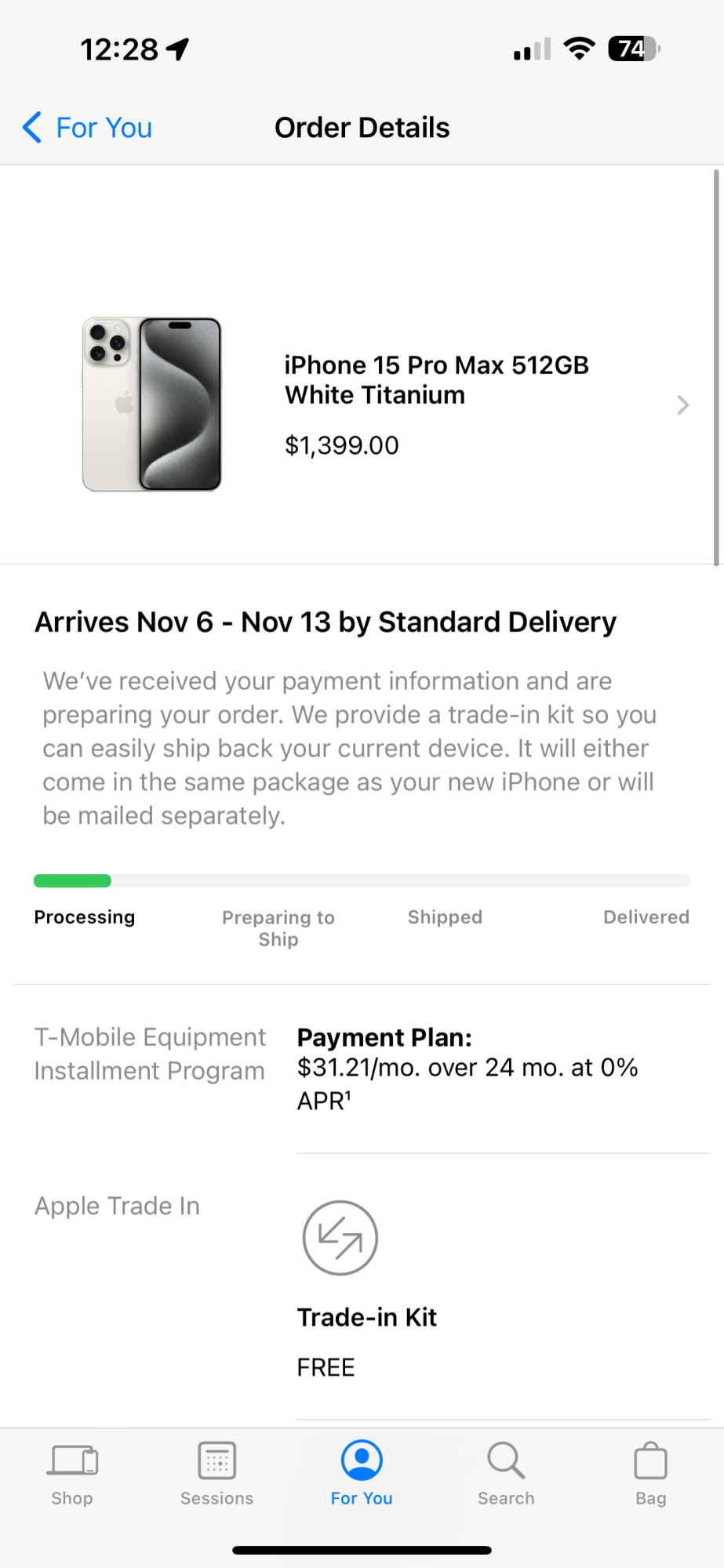Select the For You profile icon

pos(362,1461)
